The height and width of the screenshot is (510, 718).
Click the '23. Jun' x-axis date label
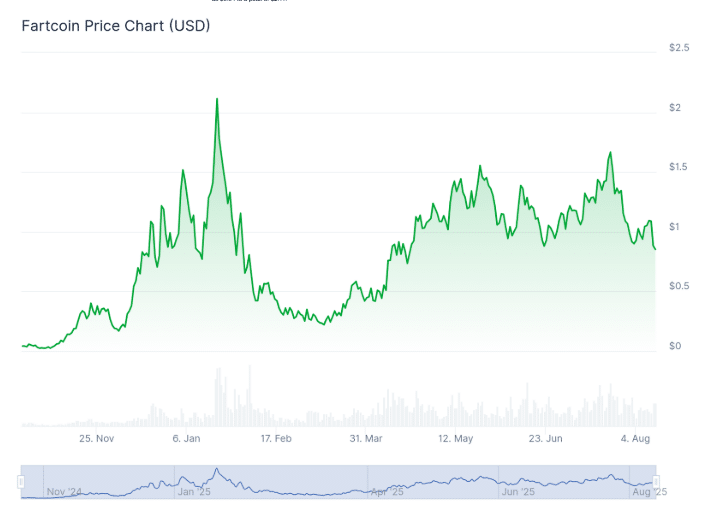tap(545, 439)
